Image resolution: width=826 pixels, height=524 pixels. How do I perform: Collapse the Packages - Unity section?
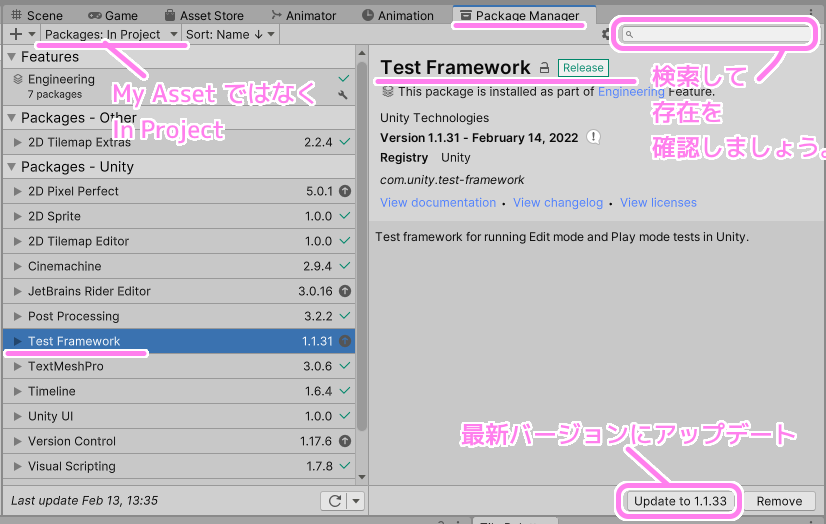coord(12,166)
